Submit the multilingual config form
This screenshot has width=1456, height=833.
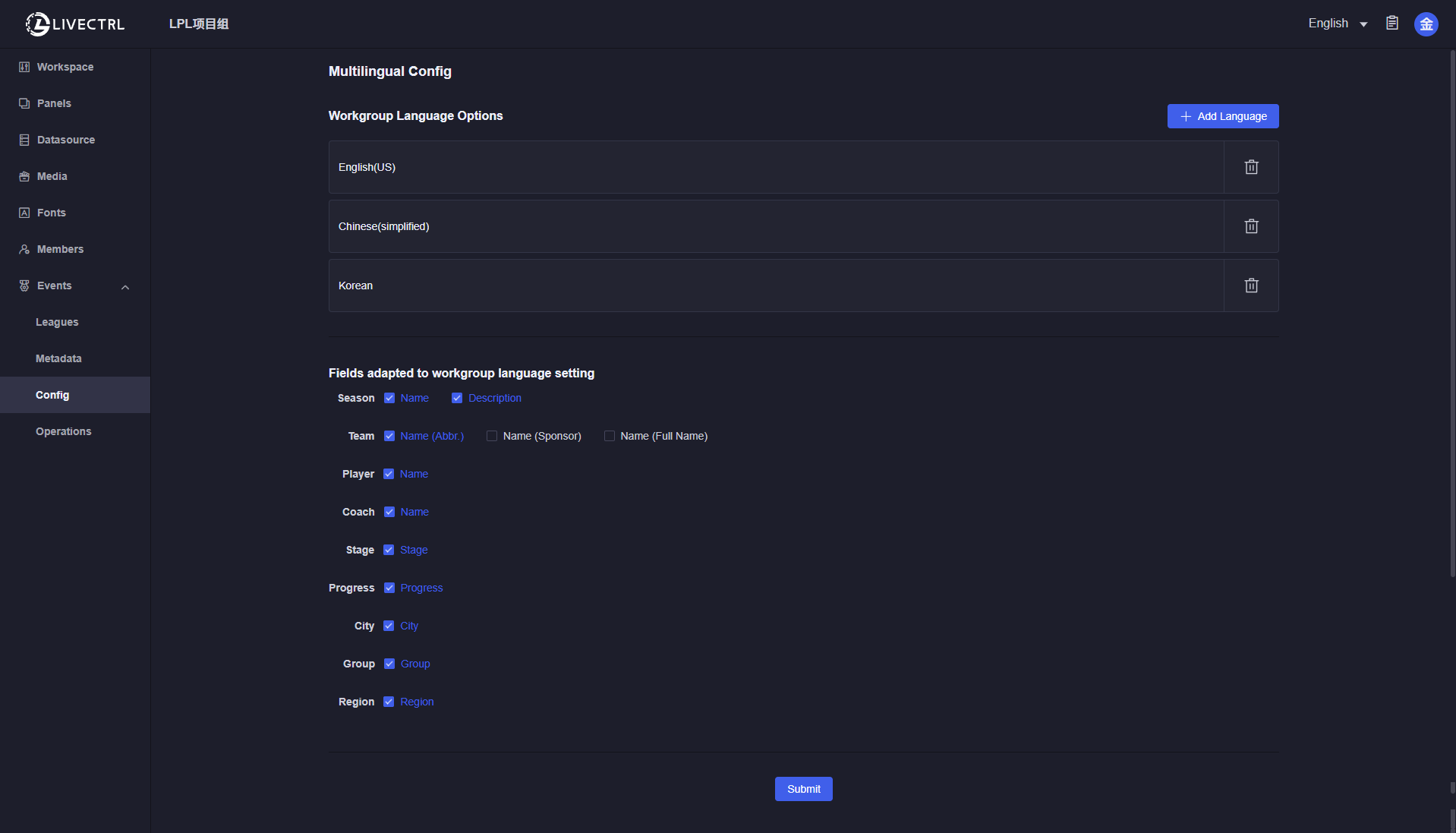[803, 789]
